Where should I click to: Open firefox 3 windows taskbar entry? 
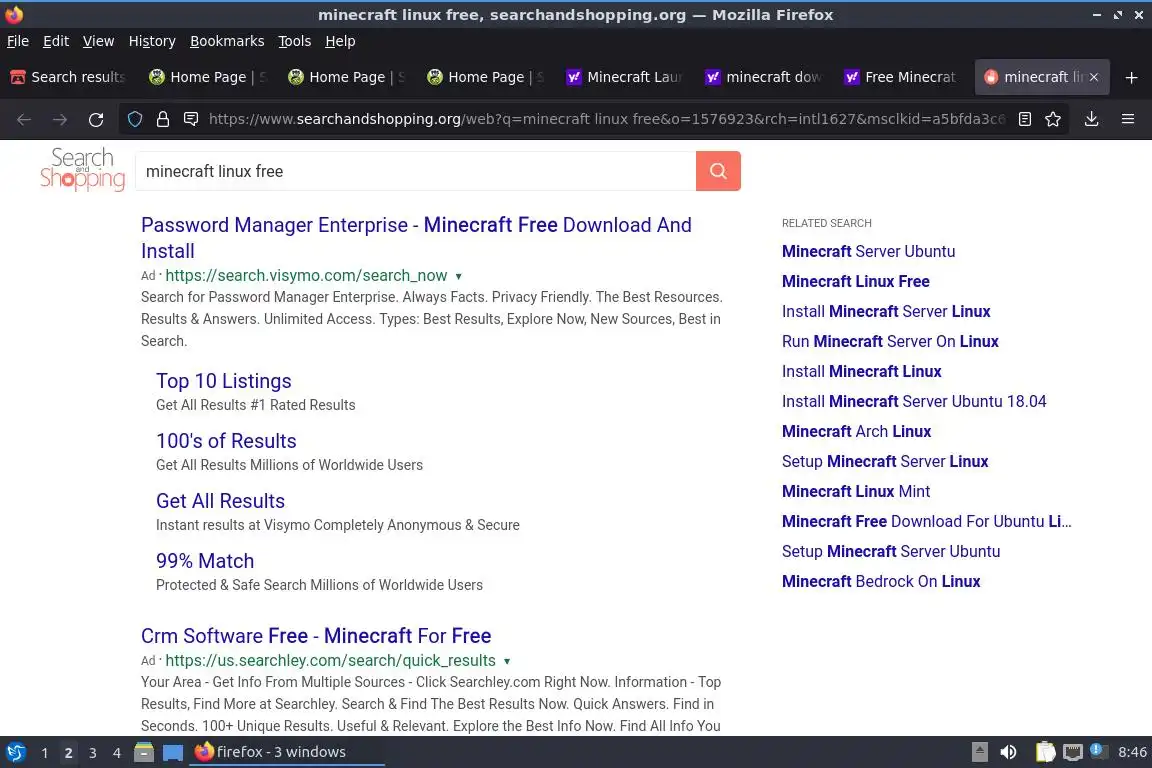(x=287, y=752)
